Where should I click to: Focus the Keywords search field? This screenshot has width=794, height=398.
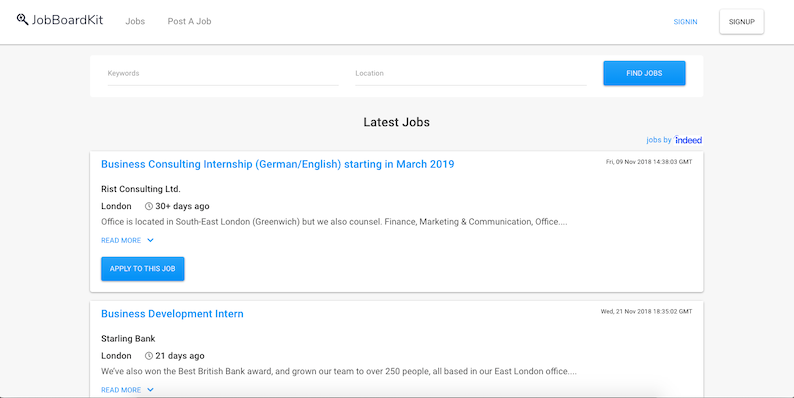pos(223,74)
